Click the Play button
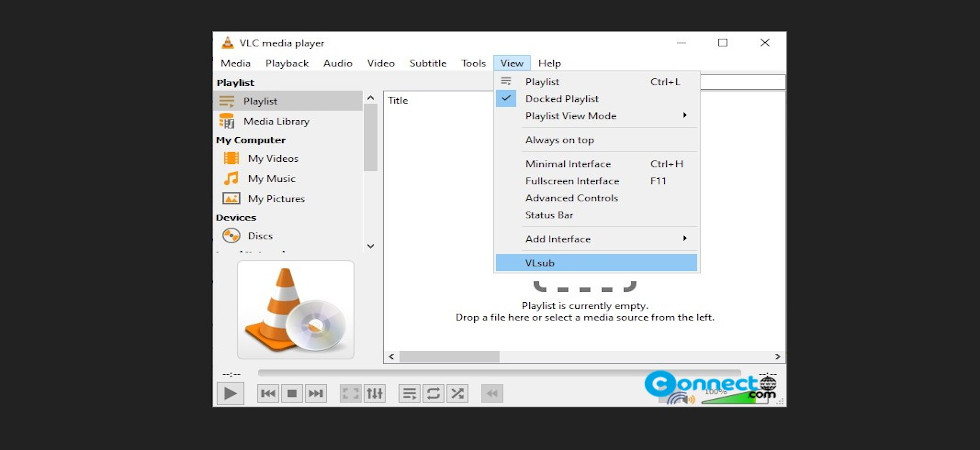 pyautogui.click(x=230, y=393)
